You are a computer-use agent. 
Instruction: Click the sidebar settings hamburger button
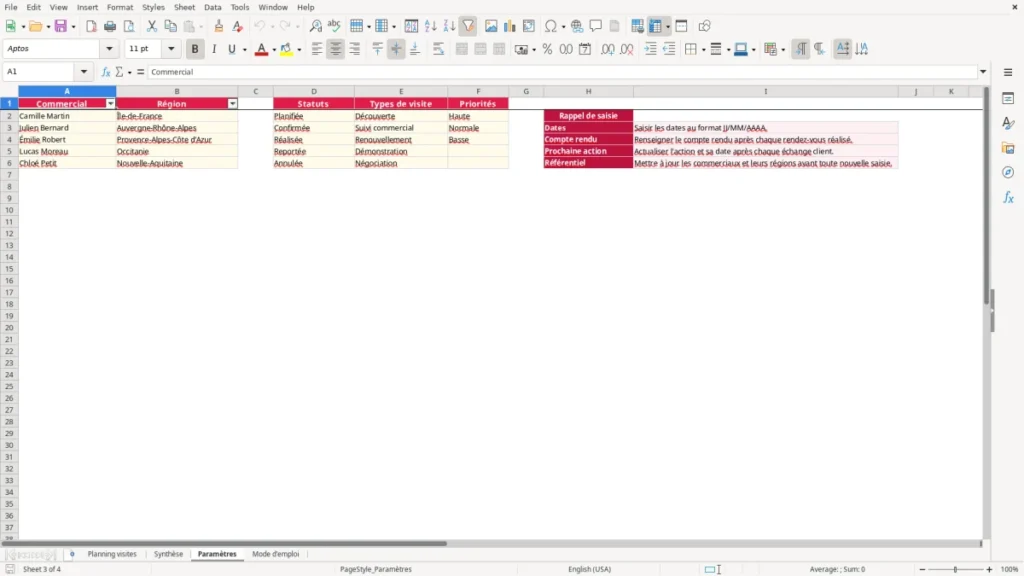(1008, 72)
